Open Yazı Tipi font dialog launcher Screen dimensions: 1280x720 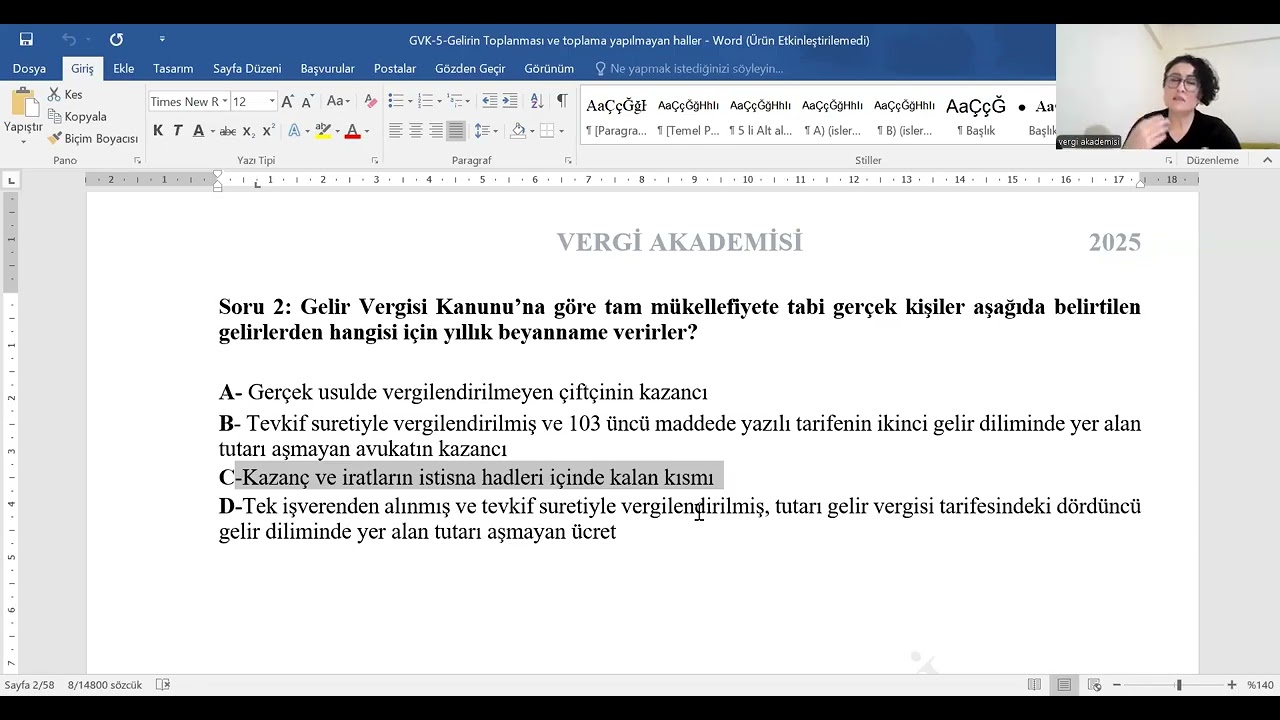(375, 160)
